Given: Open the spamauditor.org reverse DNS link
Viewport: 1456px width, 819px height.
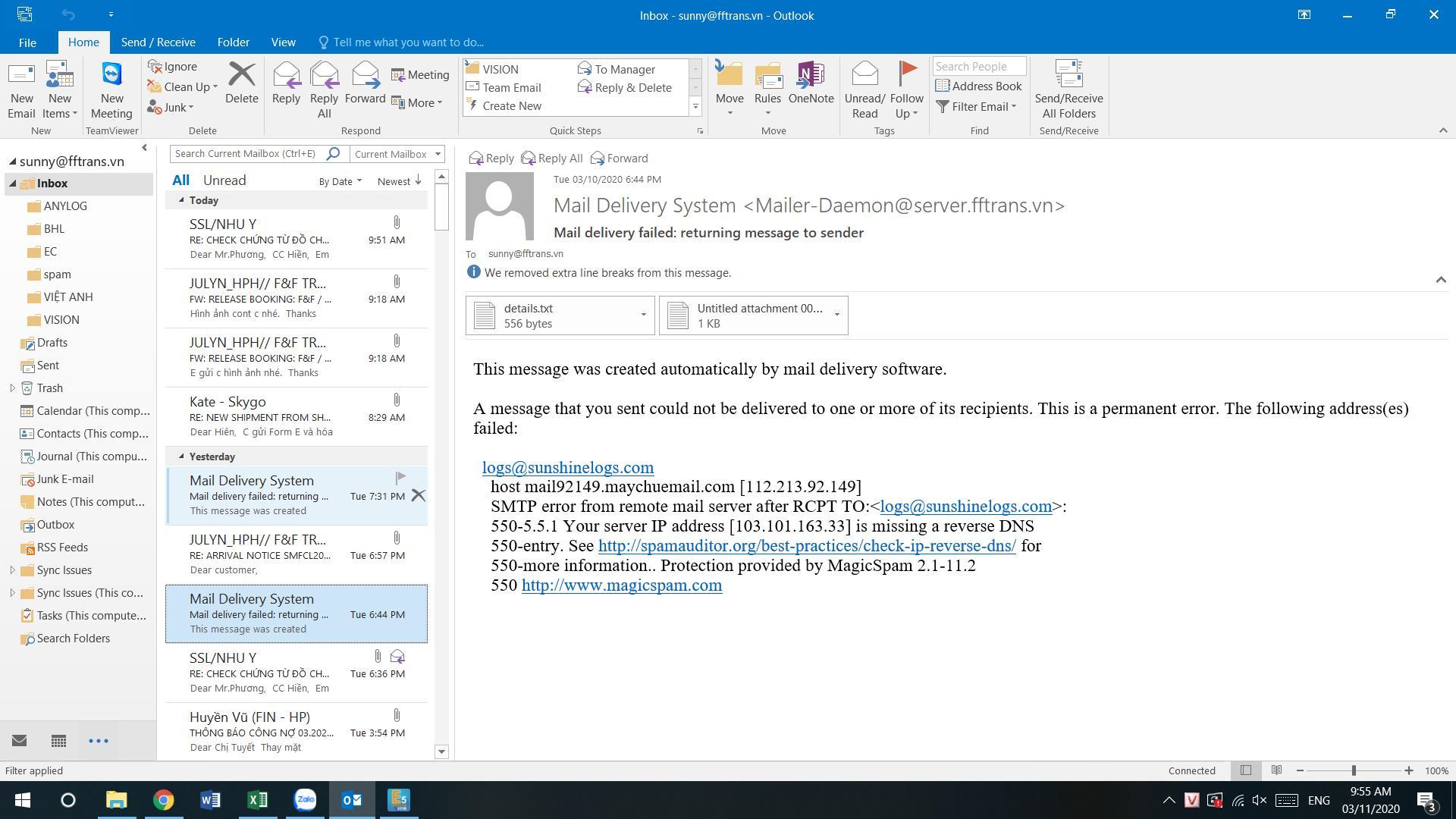Looking at the screenshot, I should tap(807, 546).
